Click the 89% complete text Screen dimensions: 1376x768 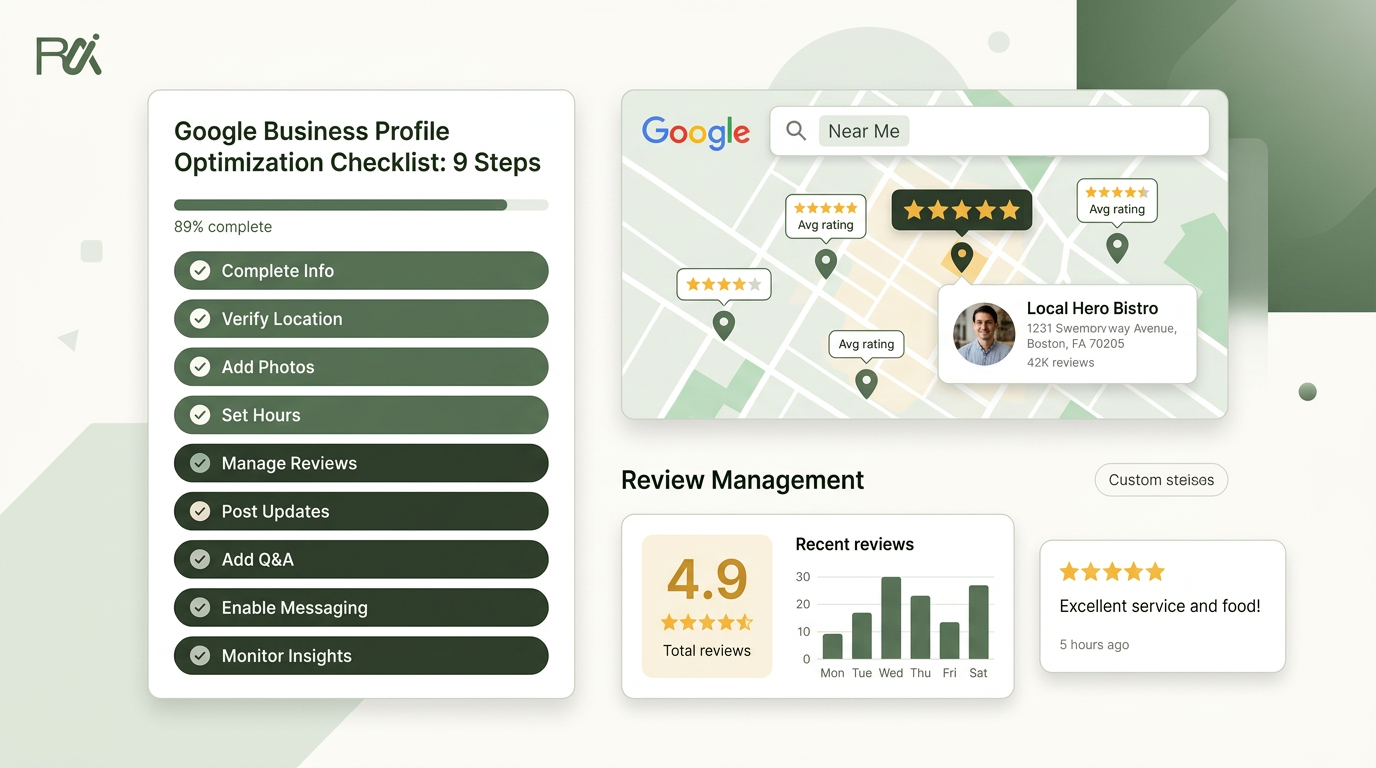pyautogui.click(x=223, y=227)
